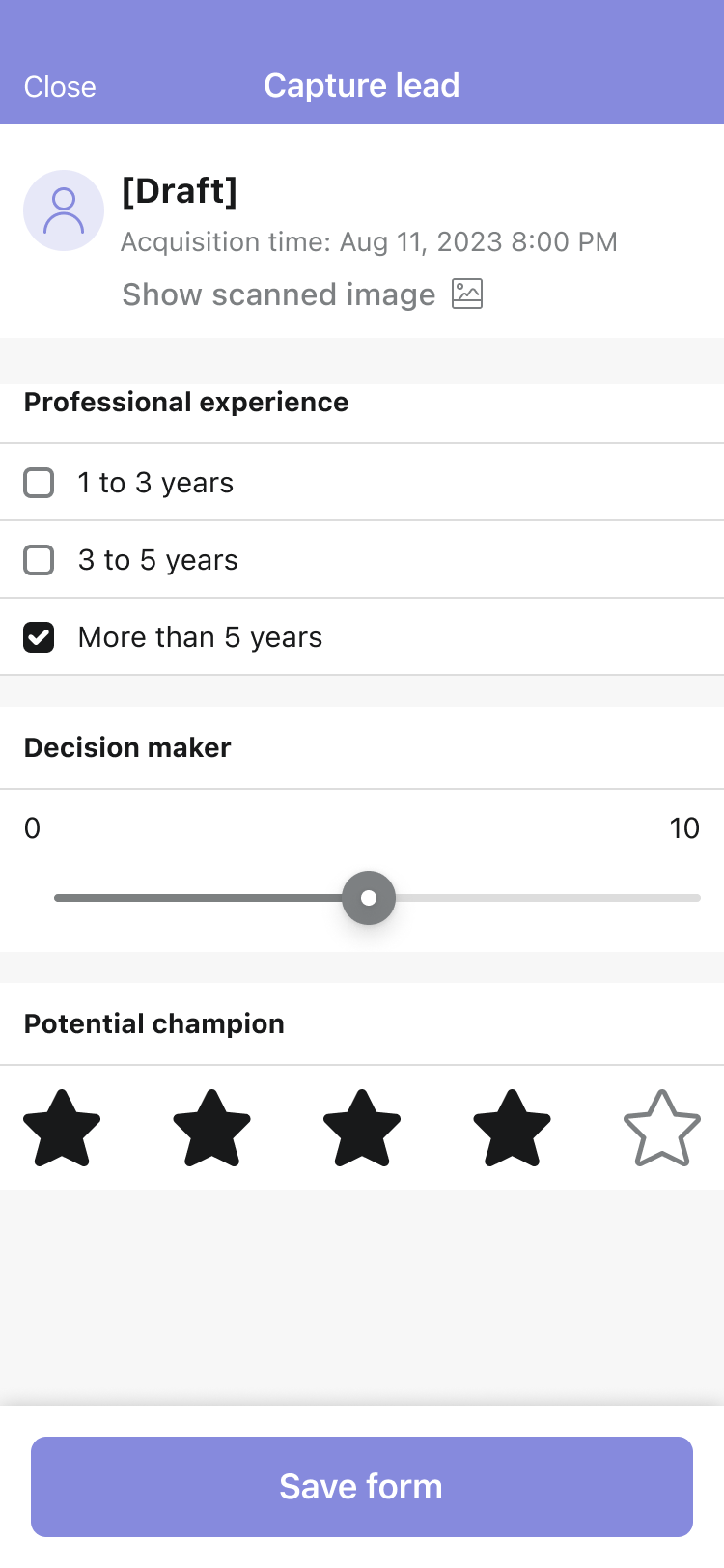This screenshot has height=1568, width=724.
Task: Select the second star rating
Action: pos(211,1128)
